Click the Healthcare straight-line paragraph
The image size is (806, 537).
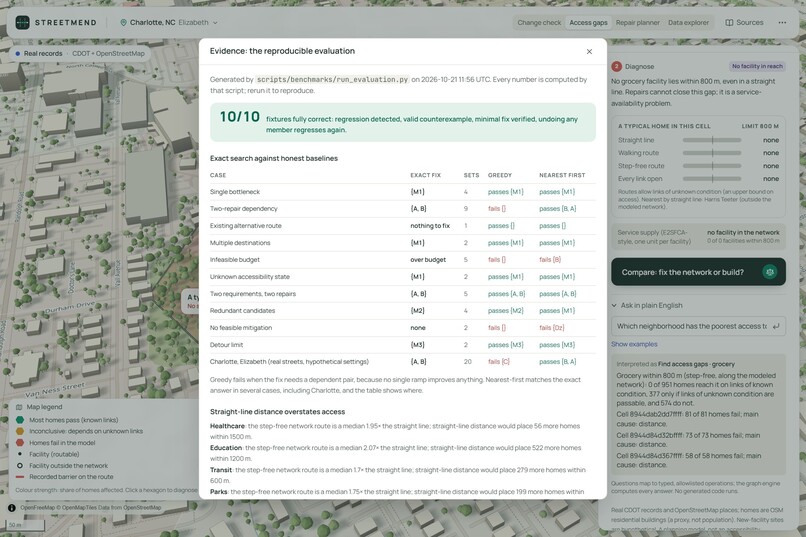point(395,431)
